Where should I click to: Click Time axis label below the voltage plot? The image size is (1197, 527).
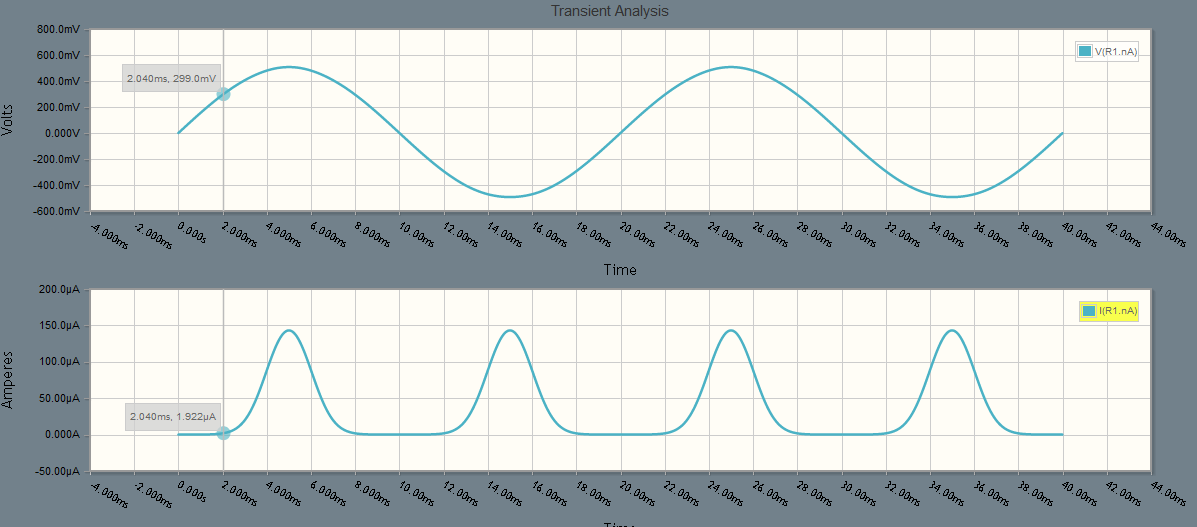619,270
